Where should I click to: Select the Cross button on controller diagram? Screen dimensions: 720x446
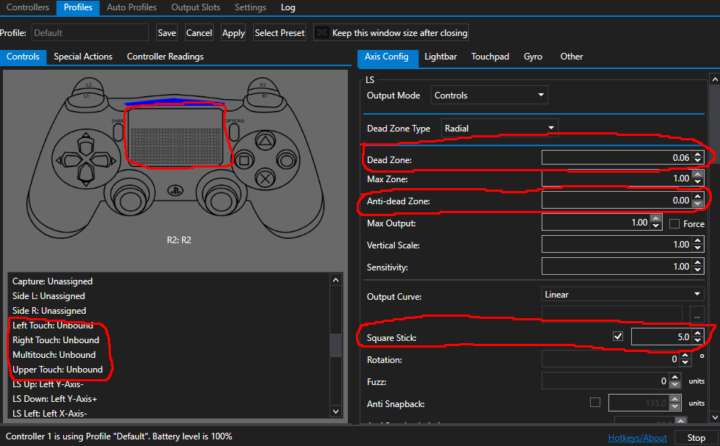click(x=265, y=179)
